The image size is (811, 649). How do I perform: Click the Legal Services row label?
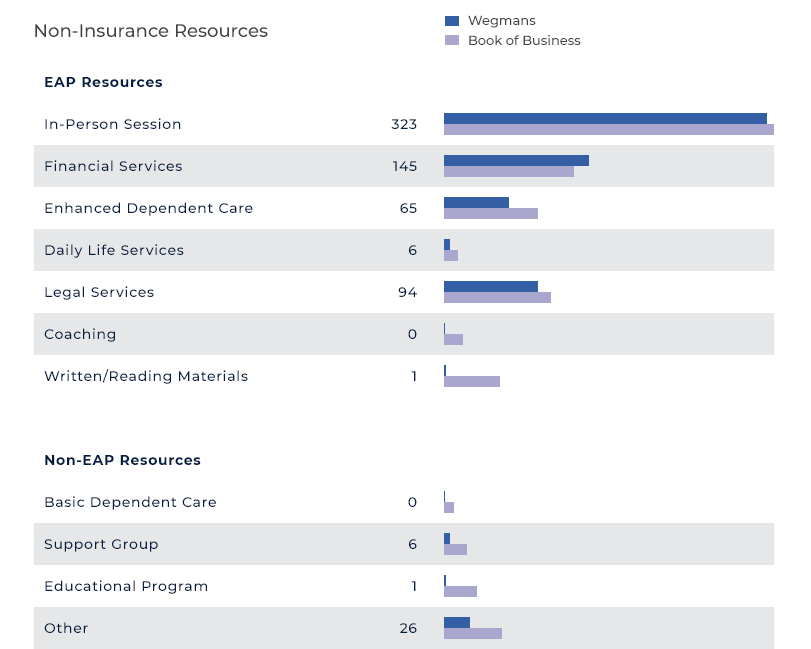tap(99, 293)
